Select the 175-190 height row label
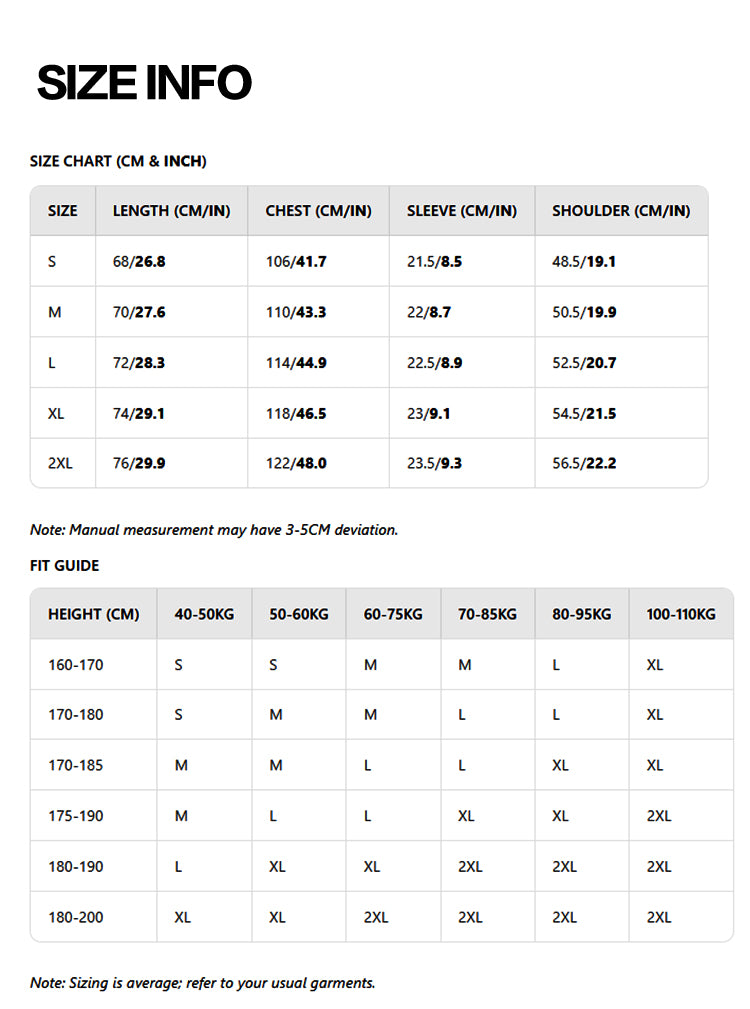750x1009 pixels. pos(76,816)
